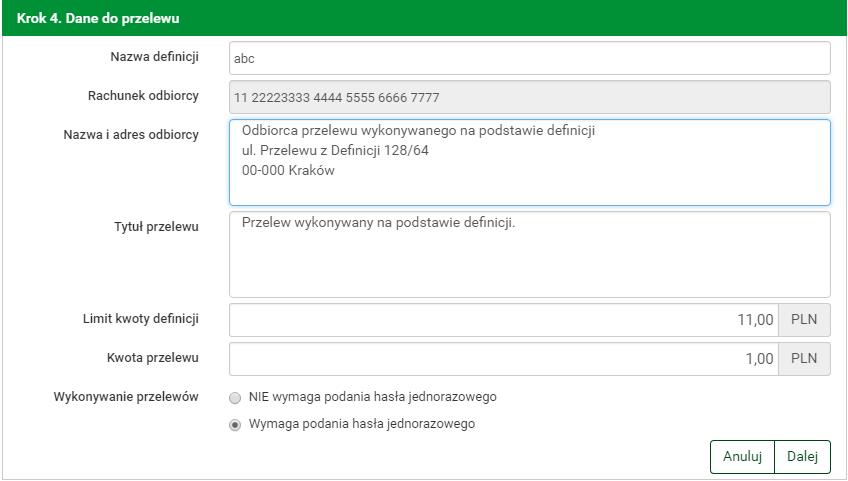848x481 pixels.
Task: Click the line 'ul. Przelewu z Definicji 128/64'
Action: pyautogui.click(x=335, y=150)
